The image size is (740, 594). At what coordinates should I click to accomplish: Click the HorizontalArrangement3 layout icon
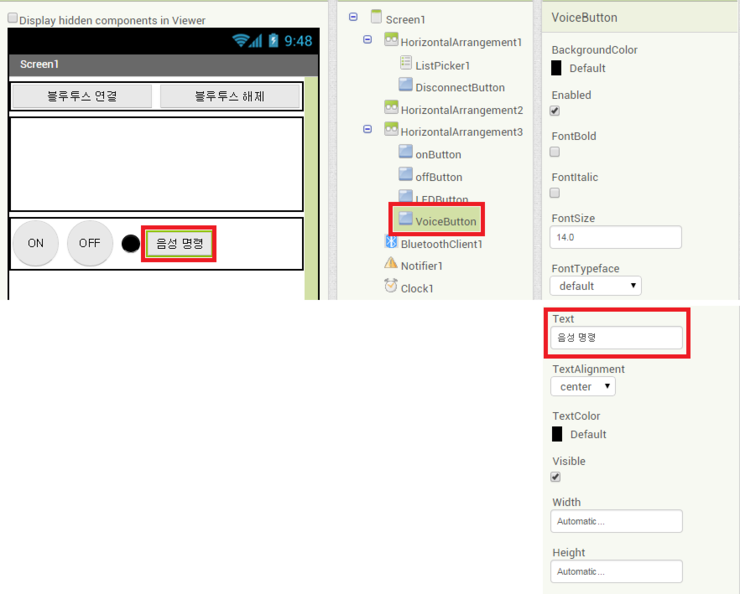[391, 129]
